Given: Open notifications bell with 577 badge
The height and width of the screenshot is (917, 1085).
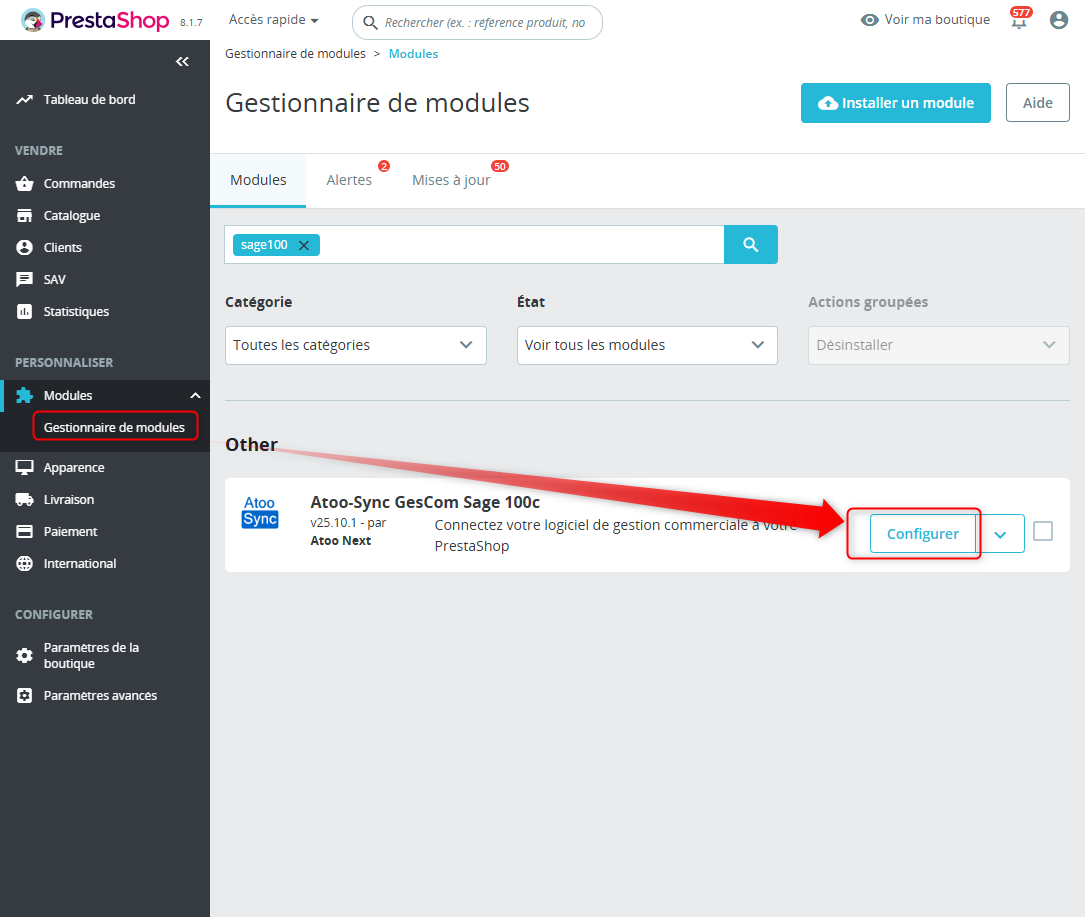Looking at the screenshot, I should tap(1019, 19).
